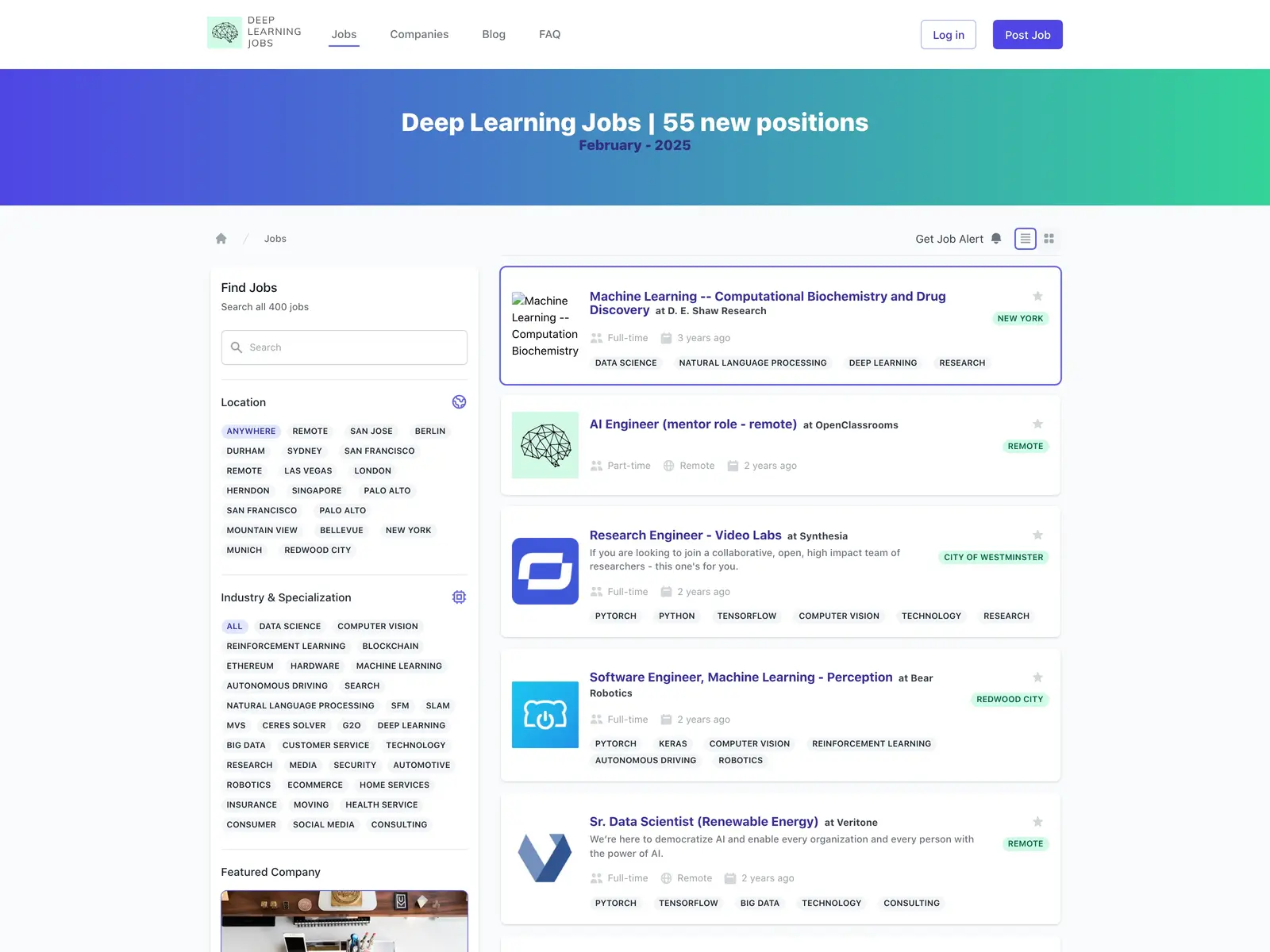
Task: Open the Featured Company image
Action: coord(344,921)
